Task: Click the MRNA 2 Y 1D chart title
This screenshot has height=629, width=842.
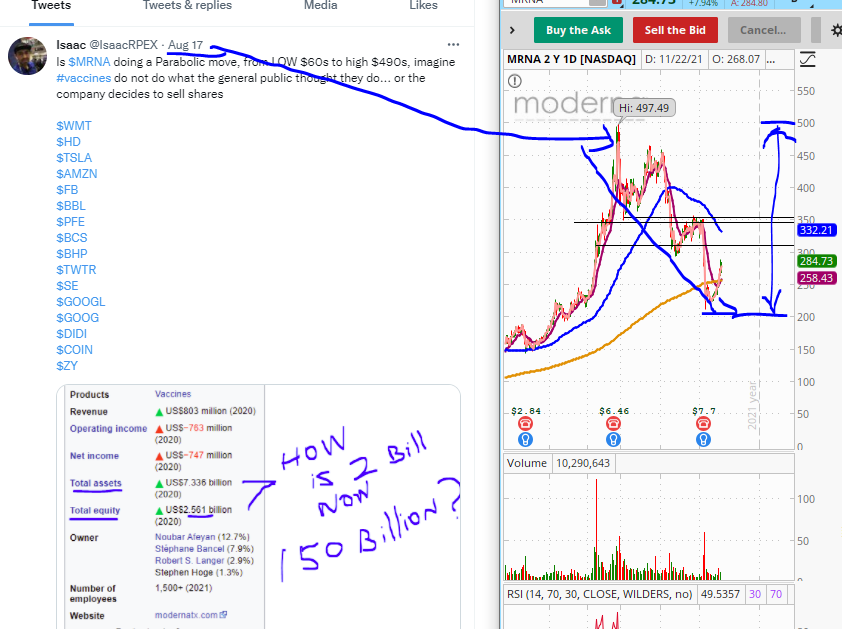Action: [x=571, y=59]
